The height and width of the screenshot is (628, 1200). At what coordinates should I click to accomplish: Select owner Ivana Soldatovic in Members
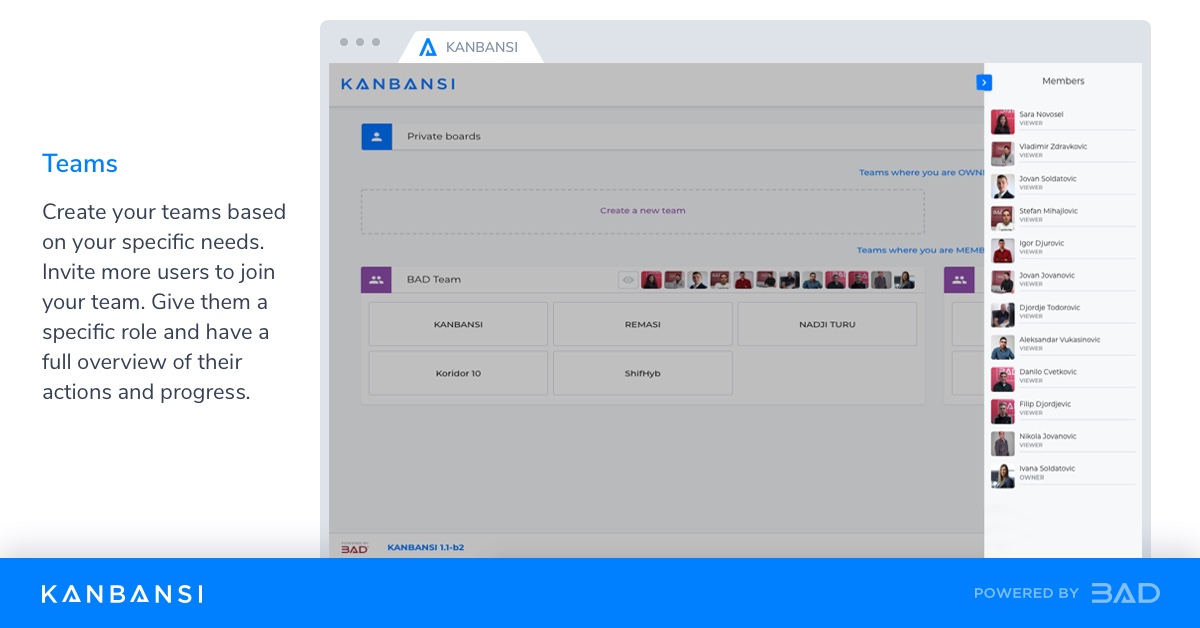click(1063, 473)
